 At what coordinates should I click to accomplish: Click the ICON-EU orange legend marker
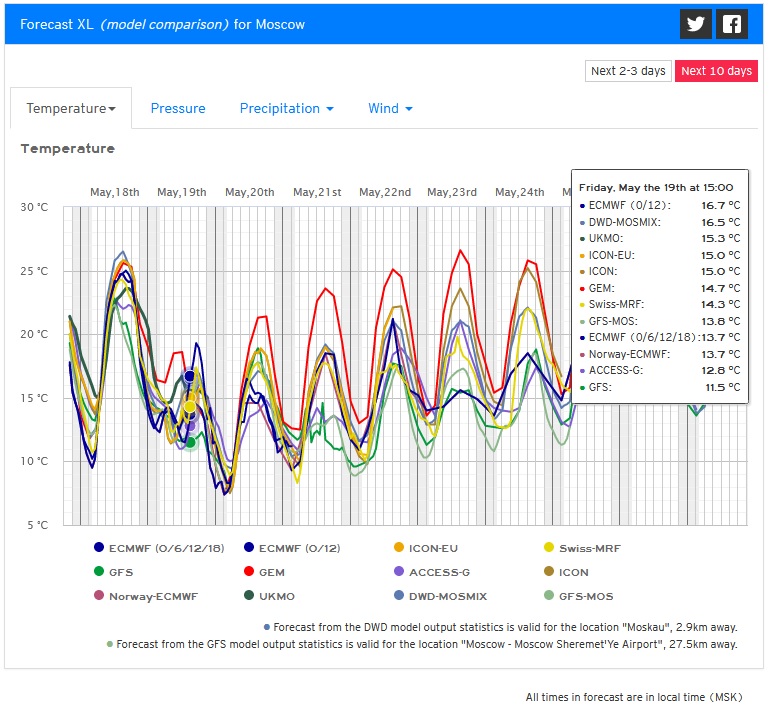click(399, 548)
